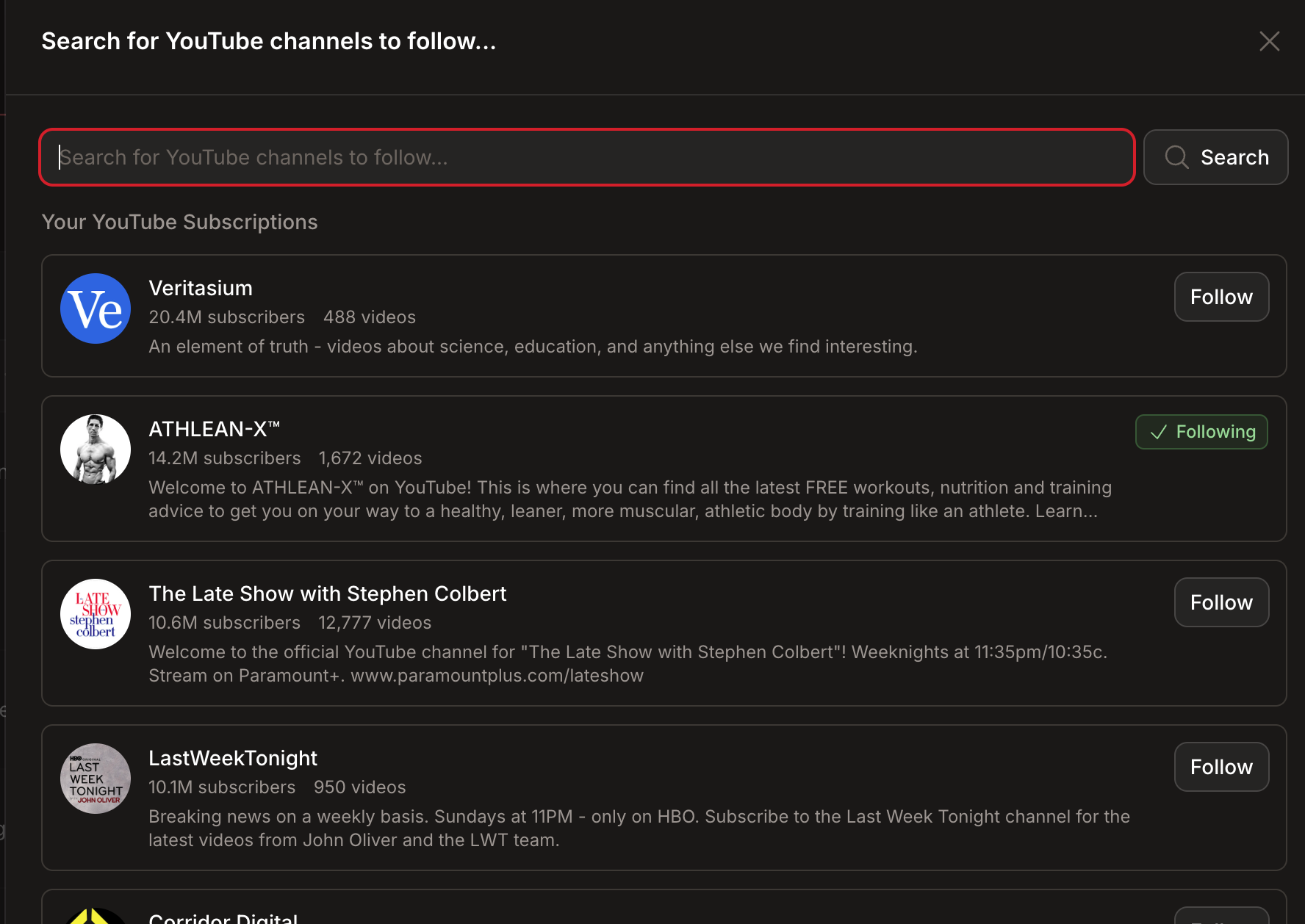Screen dimensions: 1305x924
Task: Follow the LastWeekTonight channel
Action: tap(1221, 767)
